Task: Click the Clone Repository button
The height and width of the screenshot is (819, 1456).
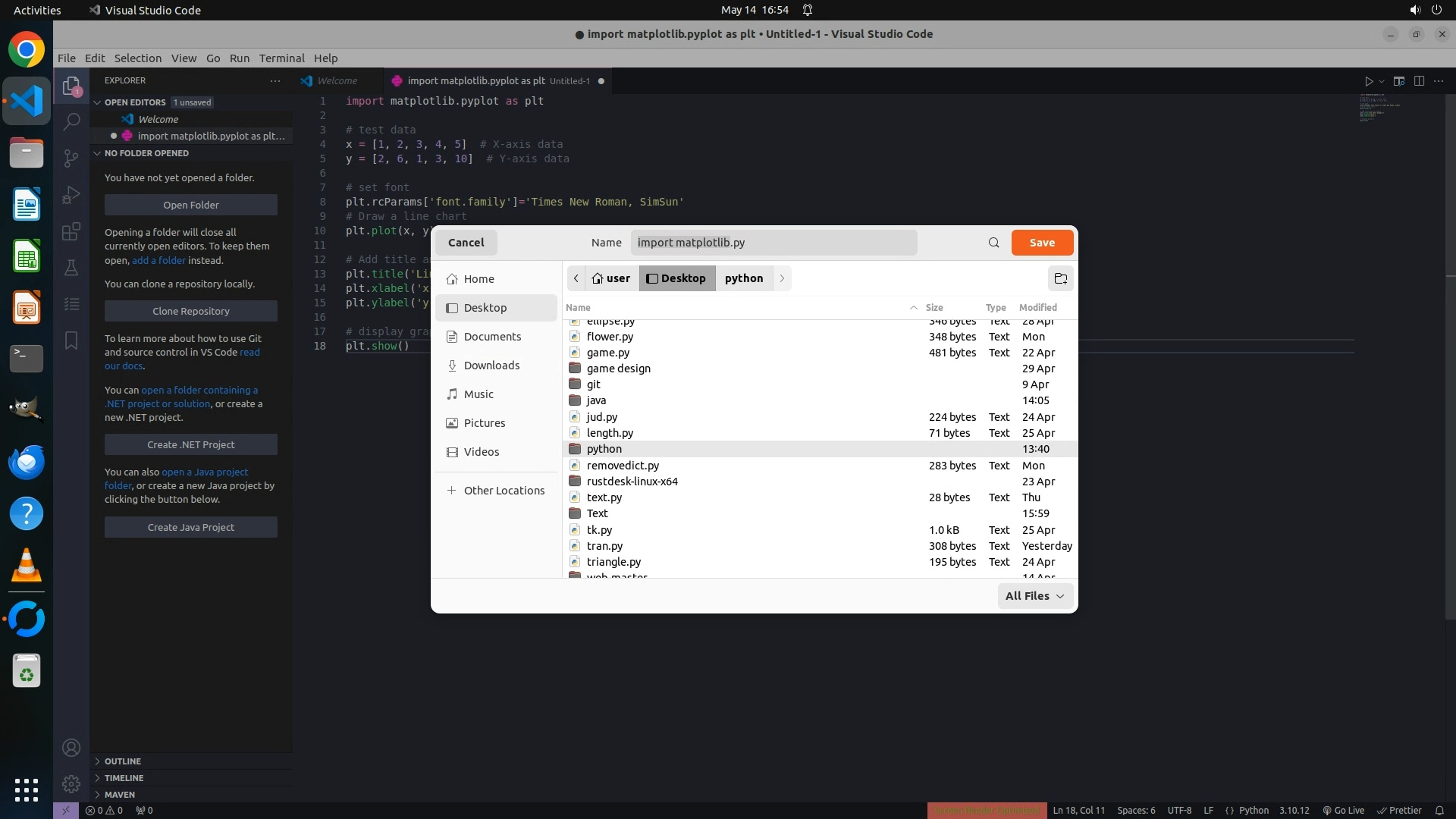Action: pyautogui.click(x=190, y=311)
